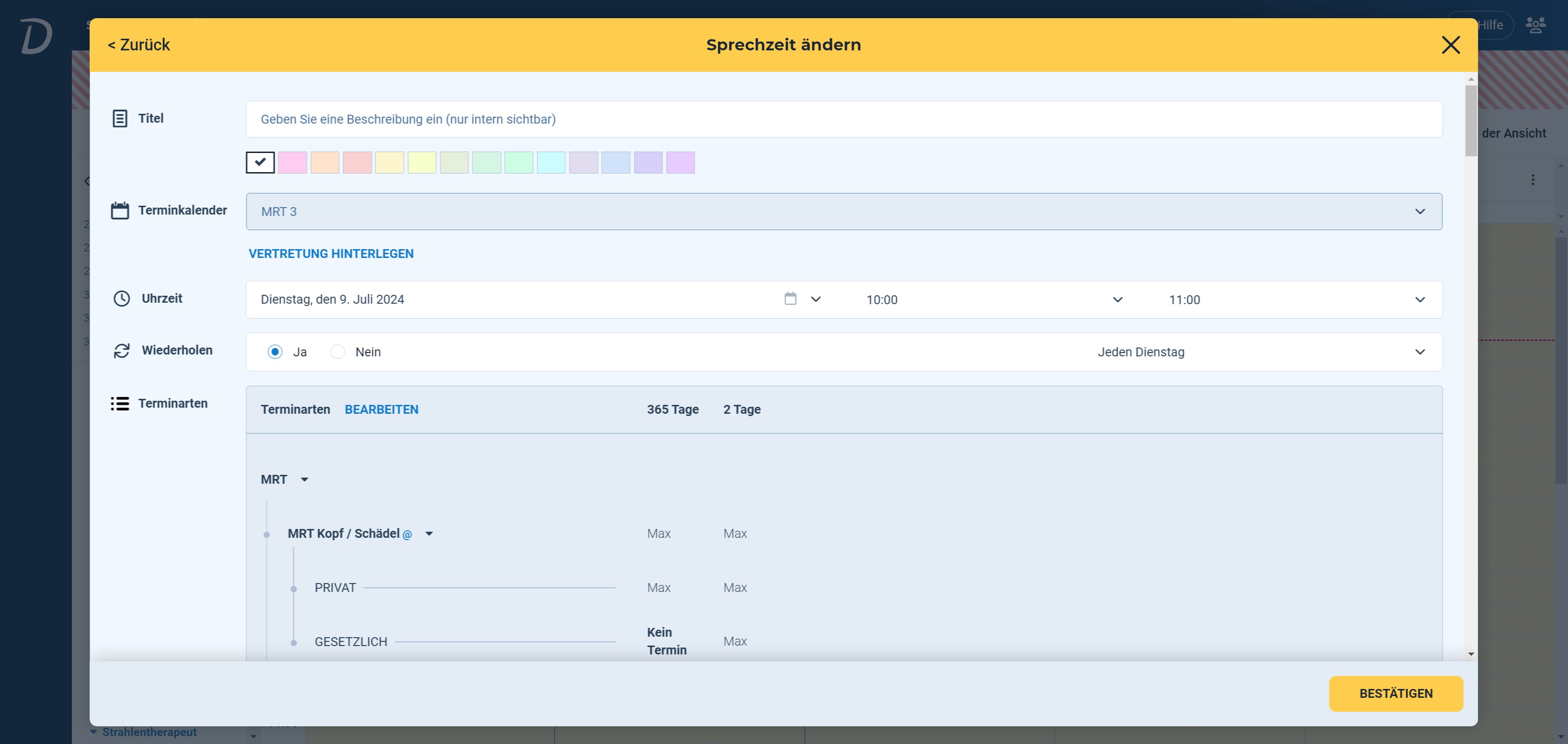Click the dialog scroll down arrow
Screen dimensions: 1568x744
tap(1471, 654)
